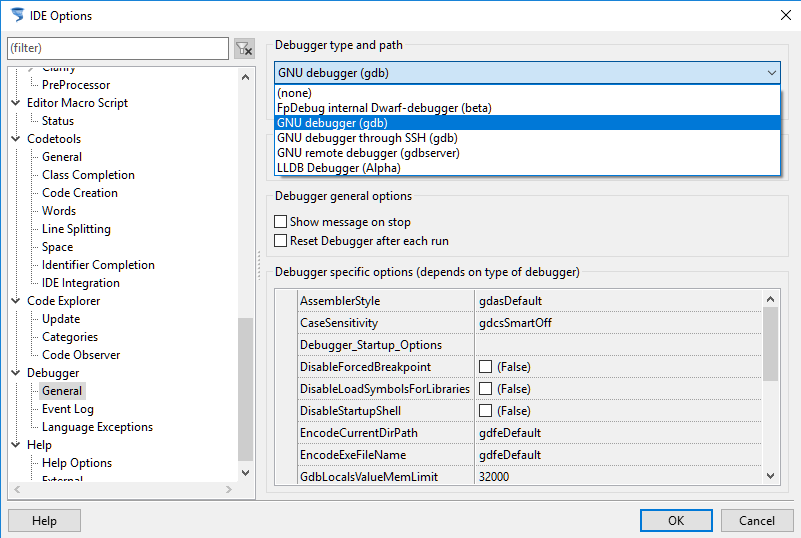Image resolution: width=801 pixels, height=538 pixels.
Task: Open Help Options page
Action: (x=77, y=463)
